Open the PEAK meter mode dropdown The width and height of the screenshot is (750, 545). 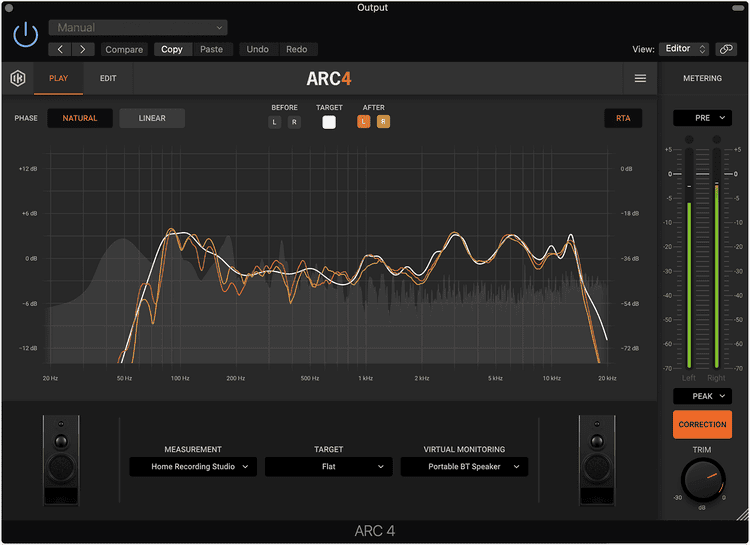coord(702,396)
